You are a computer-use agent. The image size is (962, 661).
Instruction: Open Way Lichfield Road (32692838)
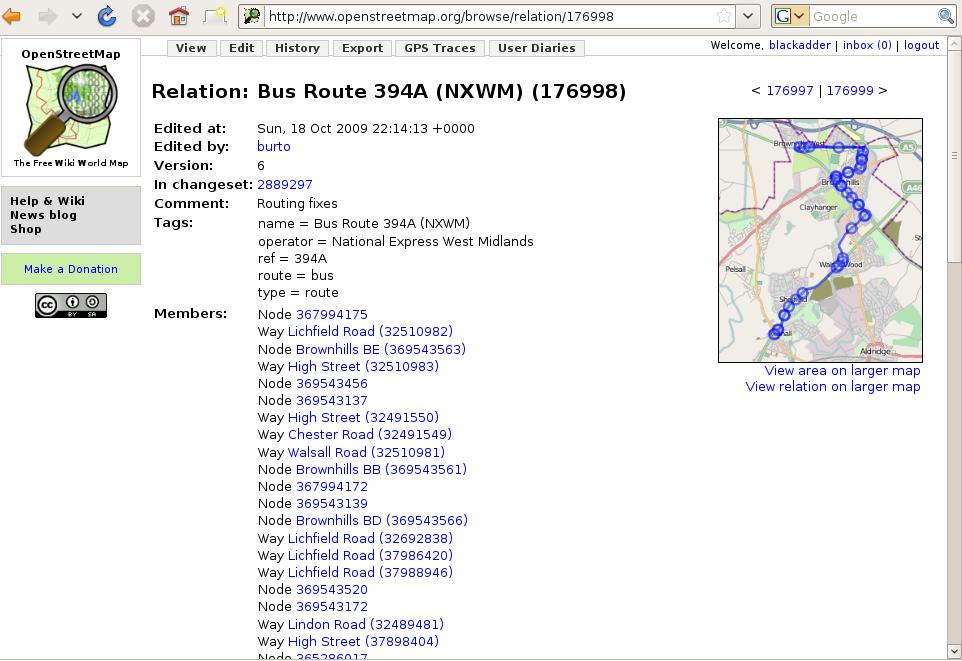click(370, 538)
